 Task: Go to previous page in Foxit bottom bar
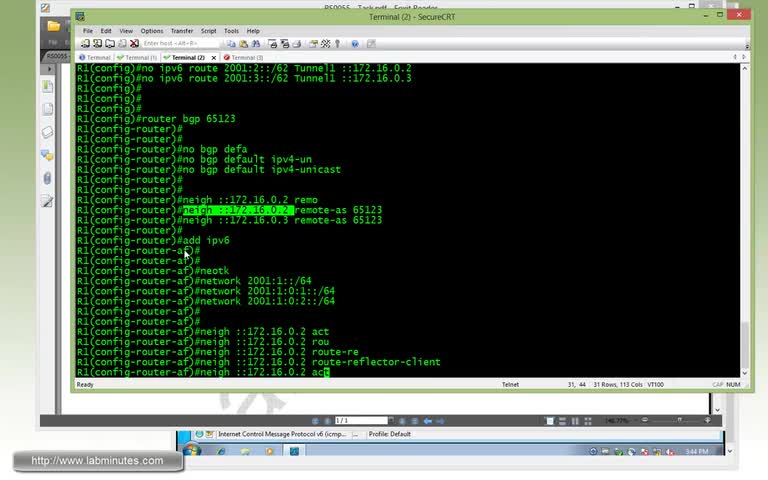[327, 421]
